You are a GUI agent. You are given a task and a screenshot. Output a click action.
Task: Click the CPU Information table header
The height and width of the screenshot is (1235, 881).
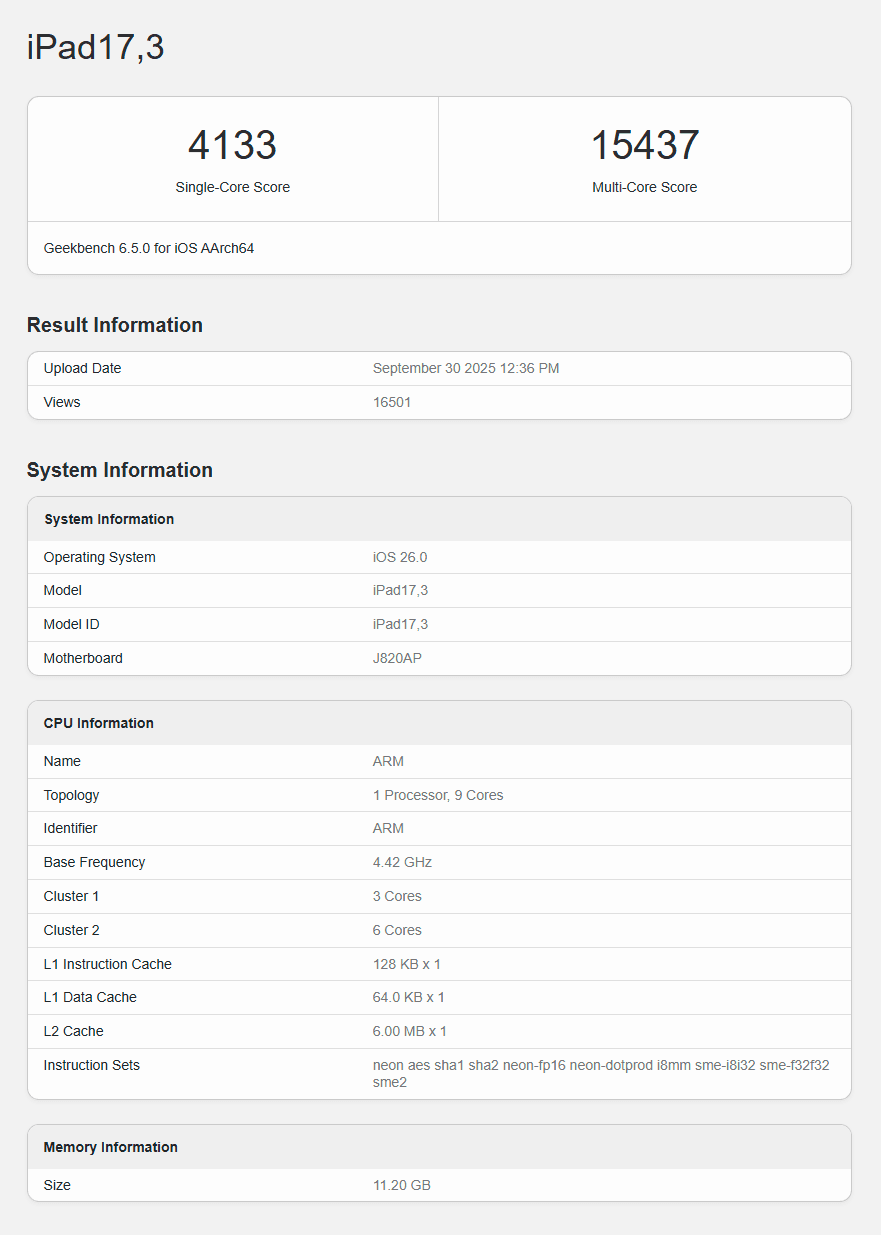98,723
